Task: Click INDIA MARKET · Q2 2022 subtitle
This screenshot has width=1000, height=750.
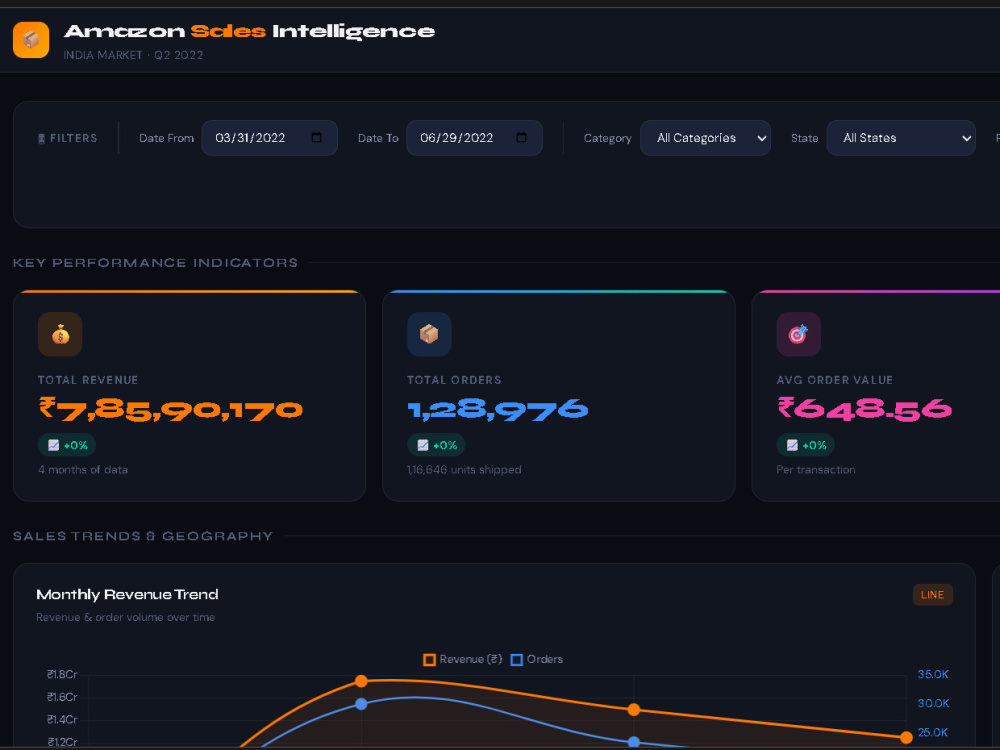Action: 133,55
